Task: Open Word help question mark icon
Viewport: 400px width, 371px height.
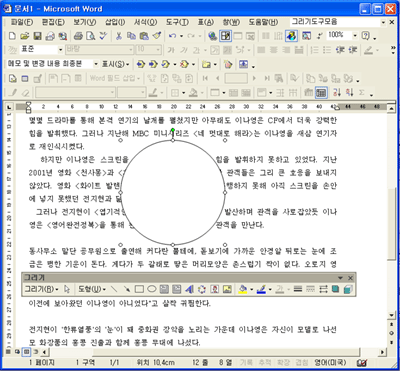Action: [x=366, y=36]
